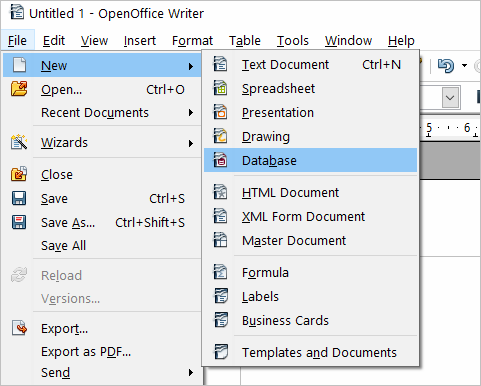This screenshot has width=481, height=386.
Task: Choose Save As... in the File menu
Action: (x=102, y=222)
